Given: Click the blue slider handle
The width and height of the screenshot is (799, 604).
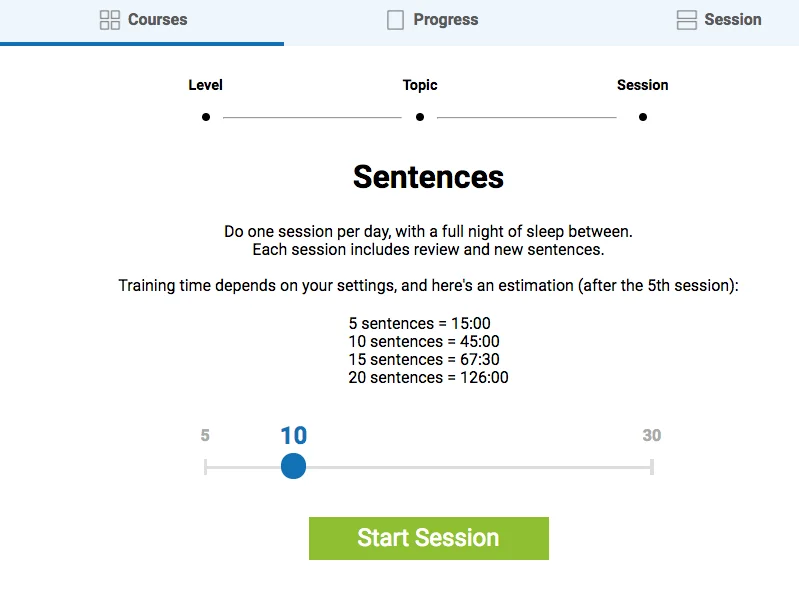Looking at the screenshot, I should tap(293, 466).
